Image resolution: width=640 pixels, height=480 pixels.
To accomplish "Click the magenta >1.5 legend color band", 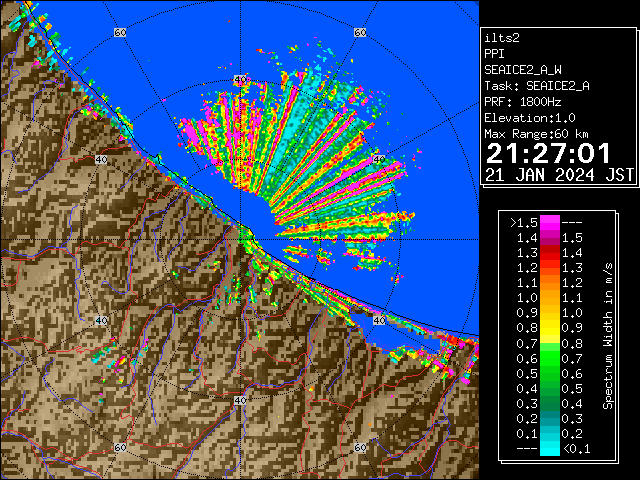I will (549, 222).
